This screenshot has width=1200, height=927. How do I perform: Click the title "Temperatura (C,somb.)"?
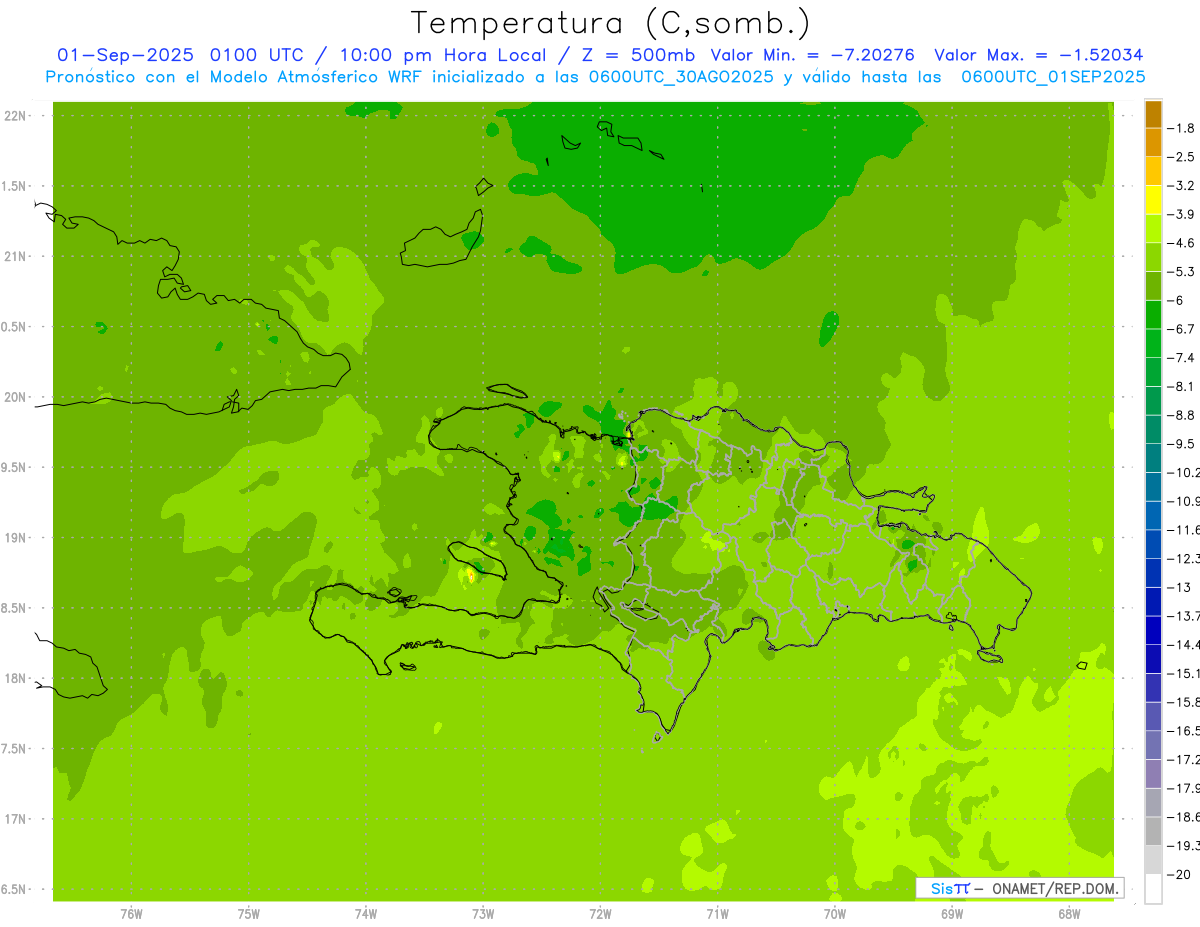610,22
